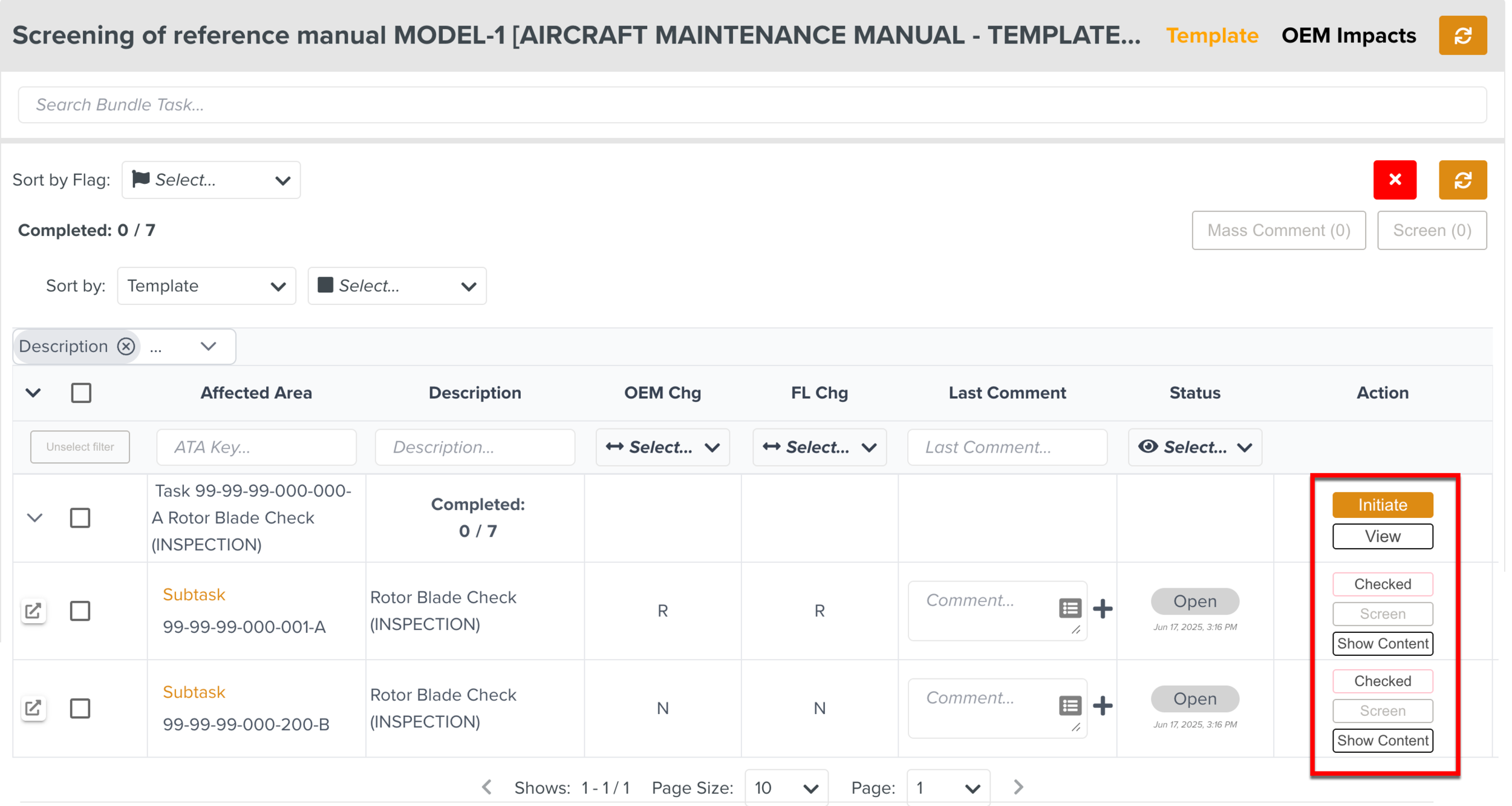The image size is (1512, 806).
Task: Toggle the select-all checkbox in table header
Action: (x=81, y=393)
